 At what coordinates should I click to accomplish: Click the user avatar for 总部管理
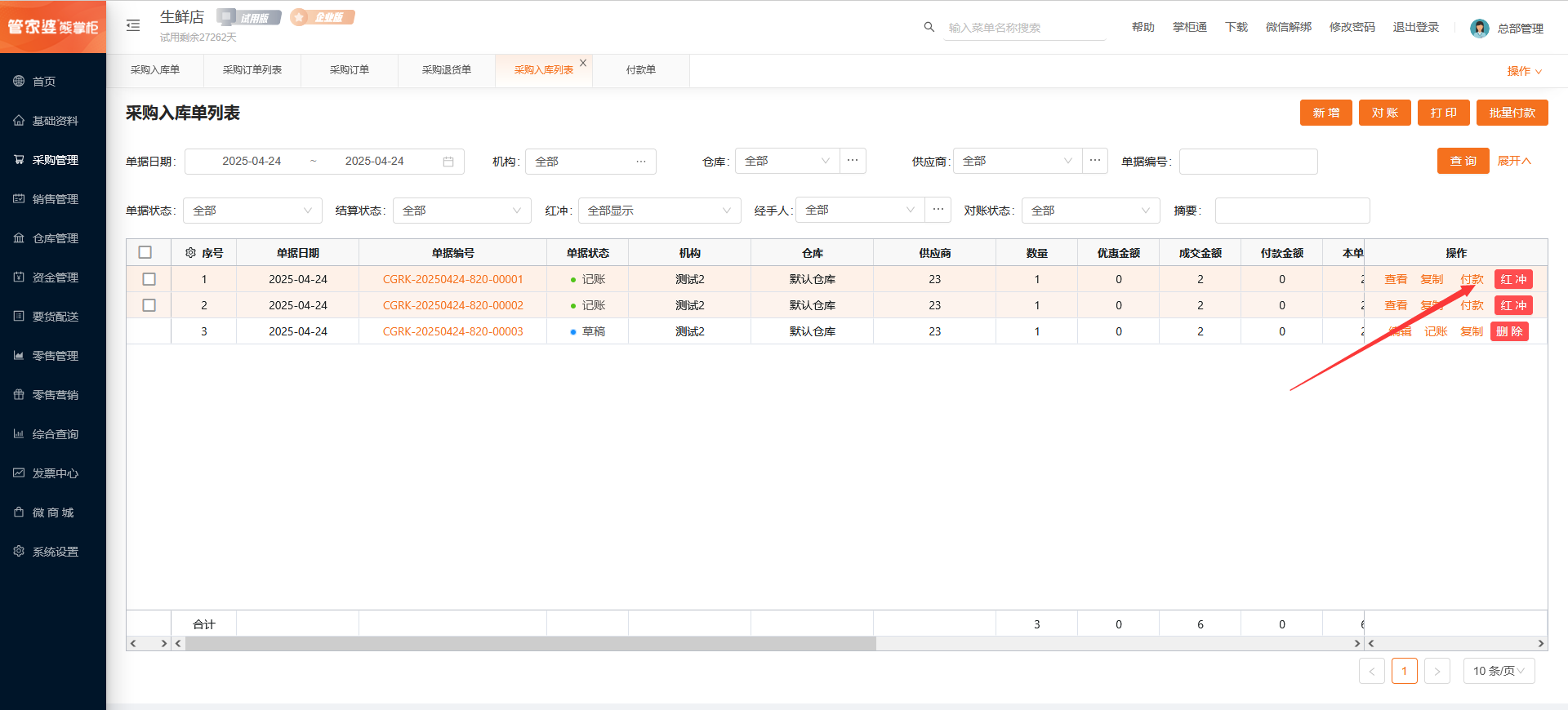click(1479, 29)
